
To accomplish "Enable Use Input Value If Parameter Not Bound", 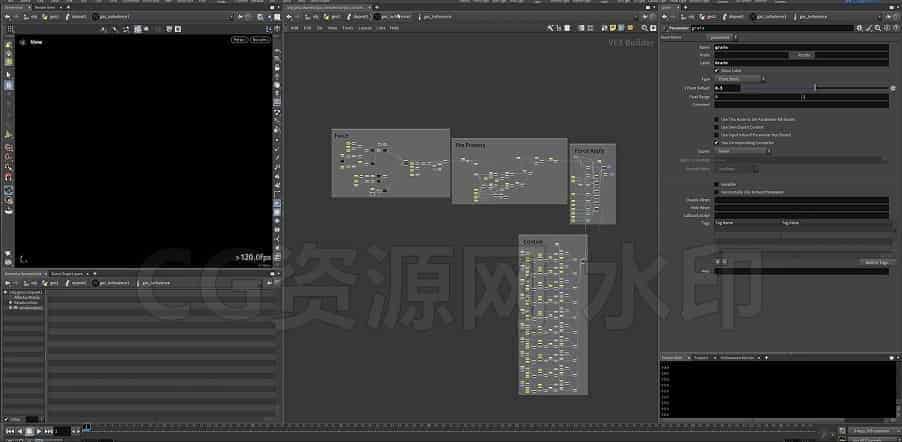I will point(716,135).
